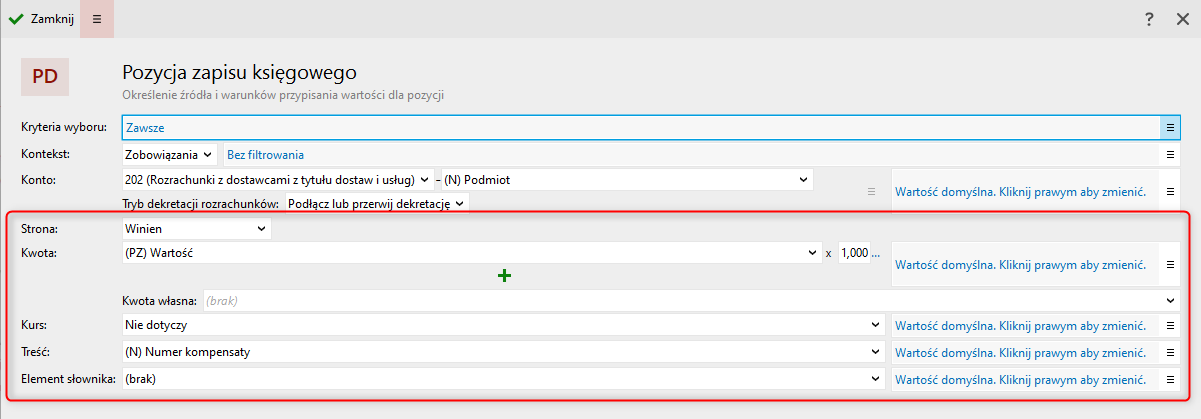The image size is (1201, 419).
Task: Click the Bez filtrowania link
Action: pyautogui.click(x=265, y=155)
